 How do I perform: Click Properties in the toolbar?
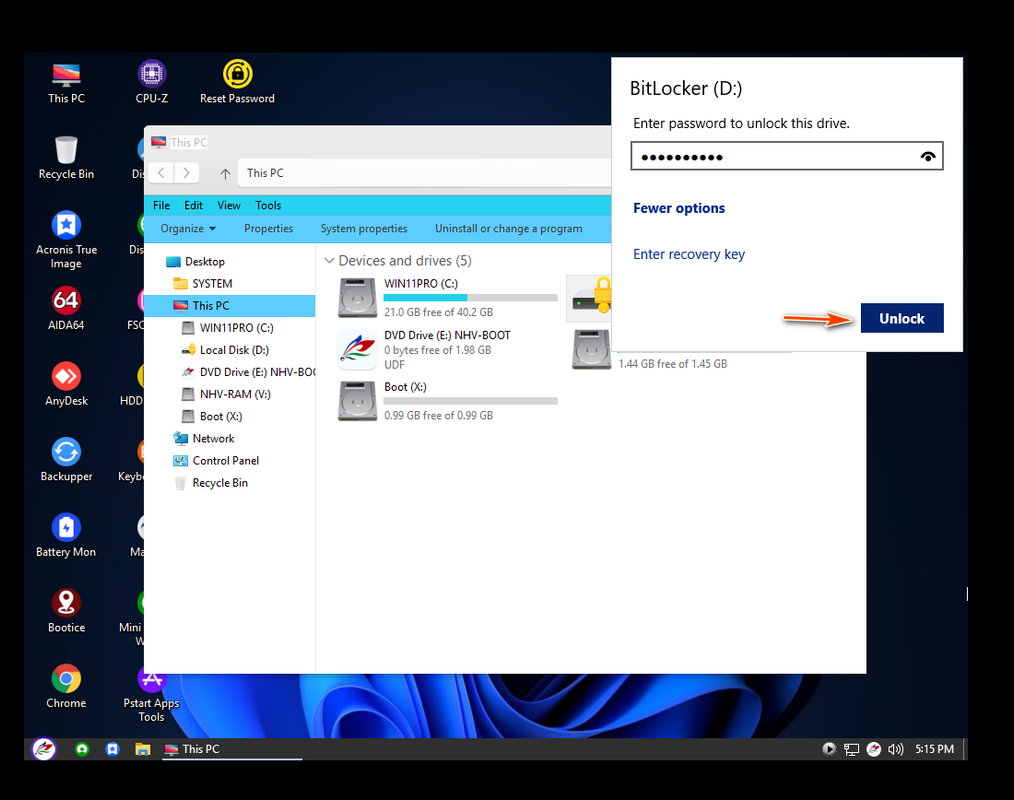268,228
